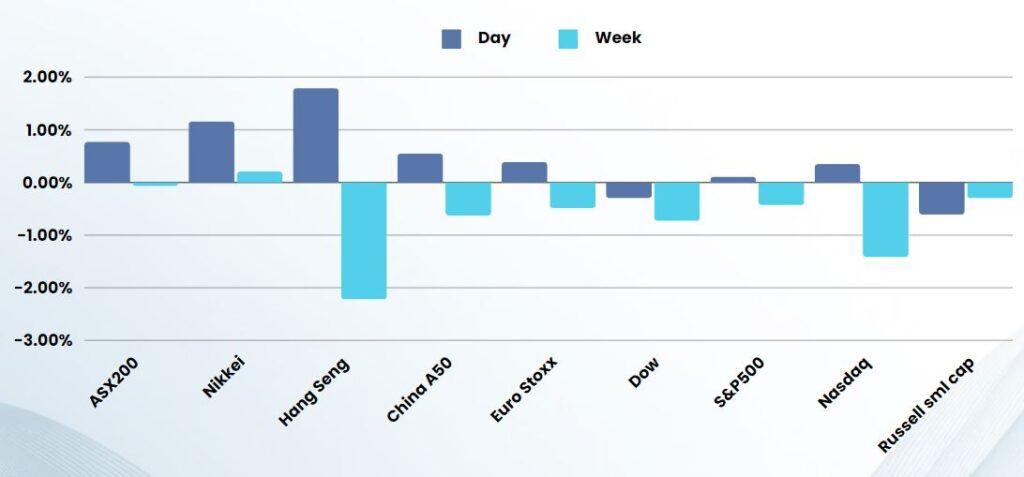Click the Nikkei Day bar

click(x=211, y=152)
